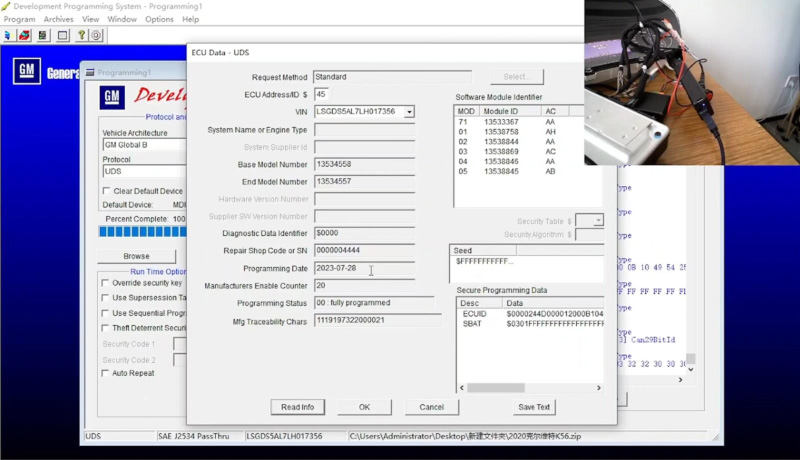Click the OK button
Image resolution: width=800 pixels, height=460 pixels.
click(364, 407)
